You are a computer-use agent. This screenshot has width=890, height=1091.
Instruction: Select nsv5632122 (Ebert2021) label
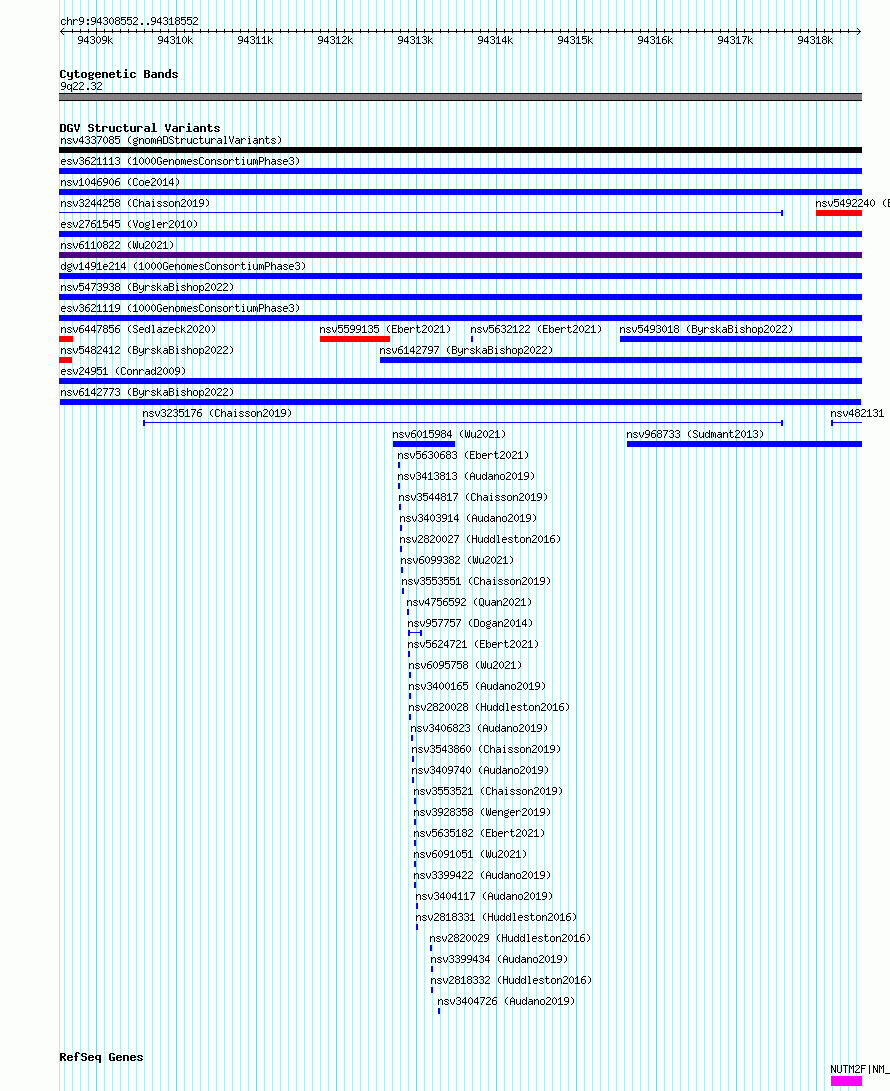536,329
